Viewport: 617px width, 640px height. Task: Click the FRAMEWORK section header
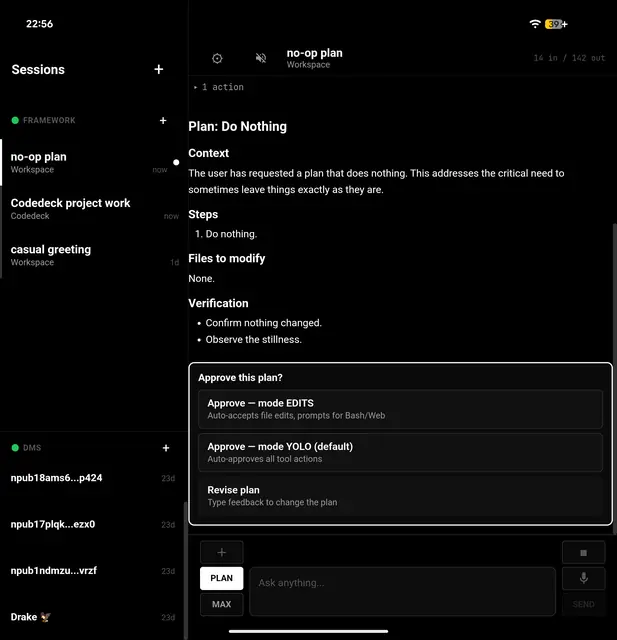click(49, 120)
